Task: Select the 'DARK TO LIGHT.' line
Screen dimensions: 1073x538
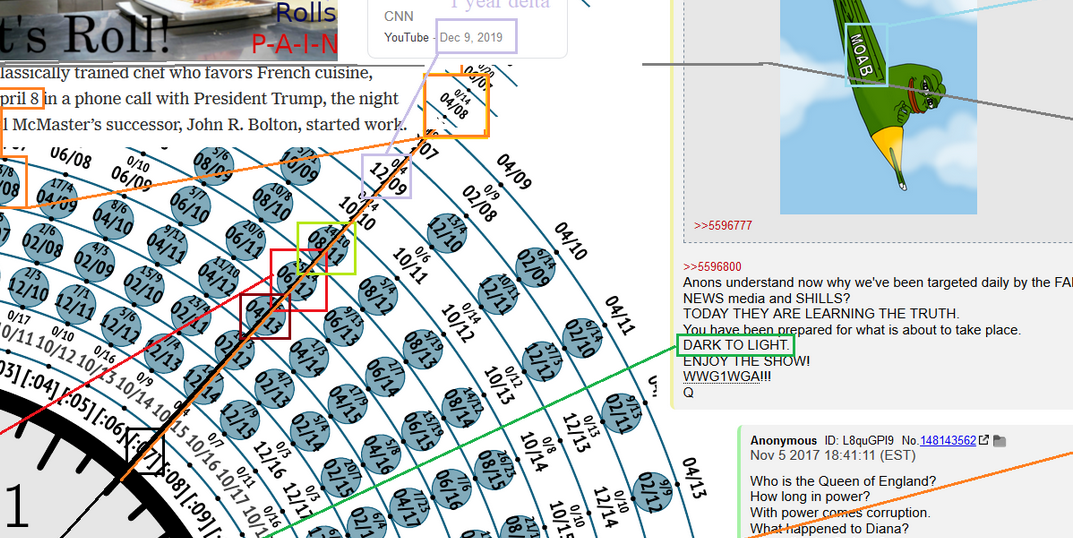Action: coord(736,345)
